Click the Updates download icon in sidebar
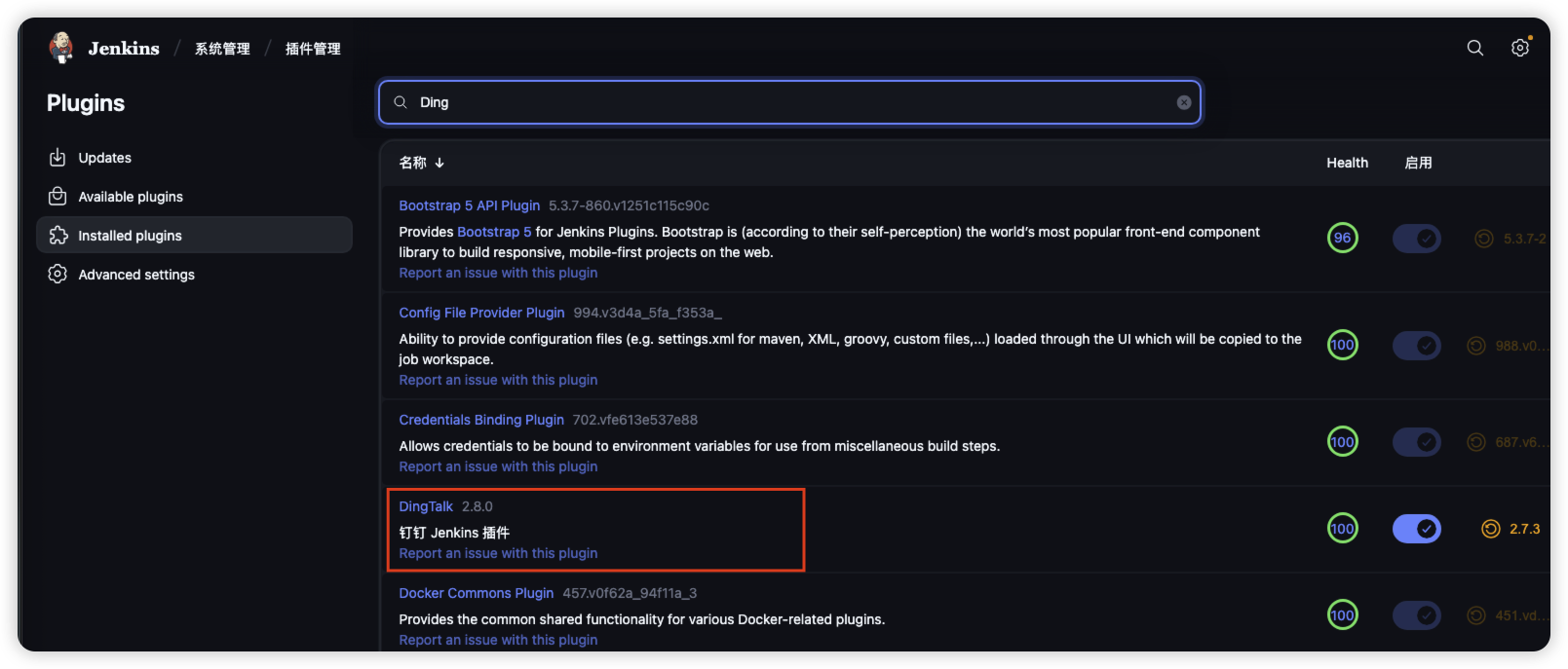Viewport: 1568px width, 669px height. pos(57,158)
